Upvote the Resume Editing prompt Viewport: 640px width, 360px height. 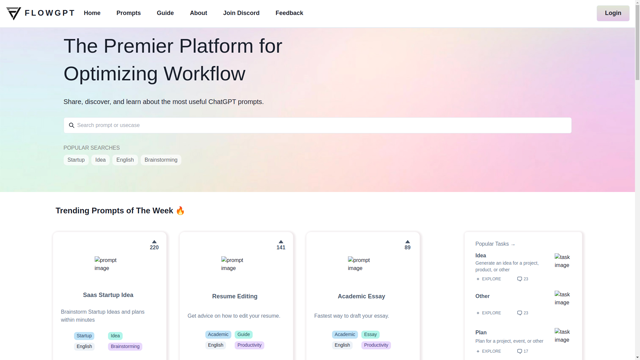281,242
